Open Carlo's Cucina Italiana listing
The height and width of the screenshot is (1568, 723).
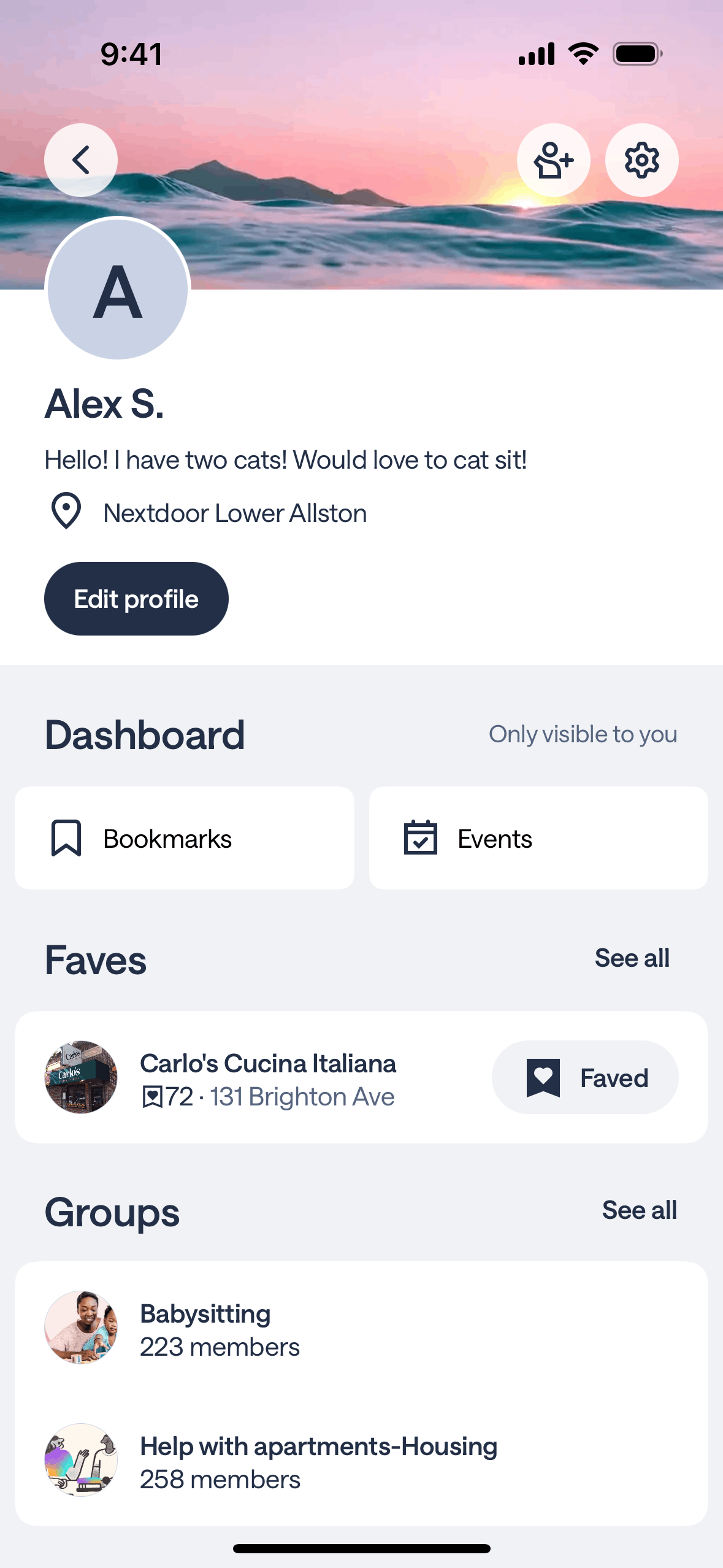[x=268, y=1064]
